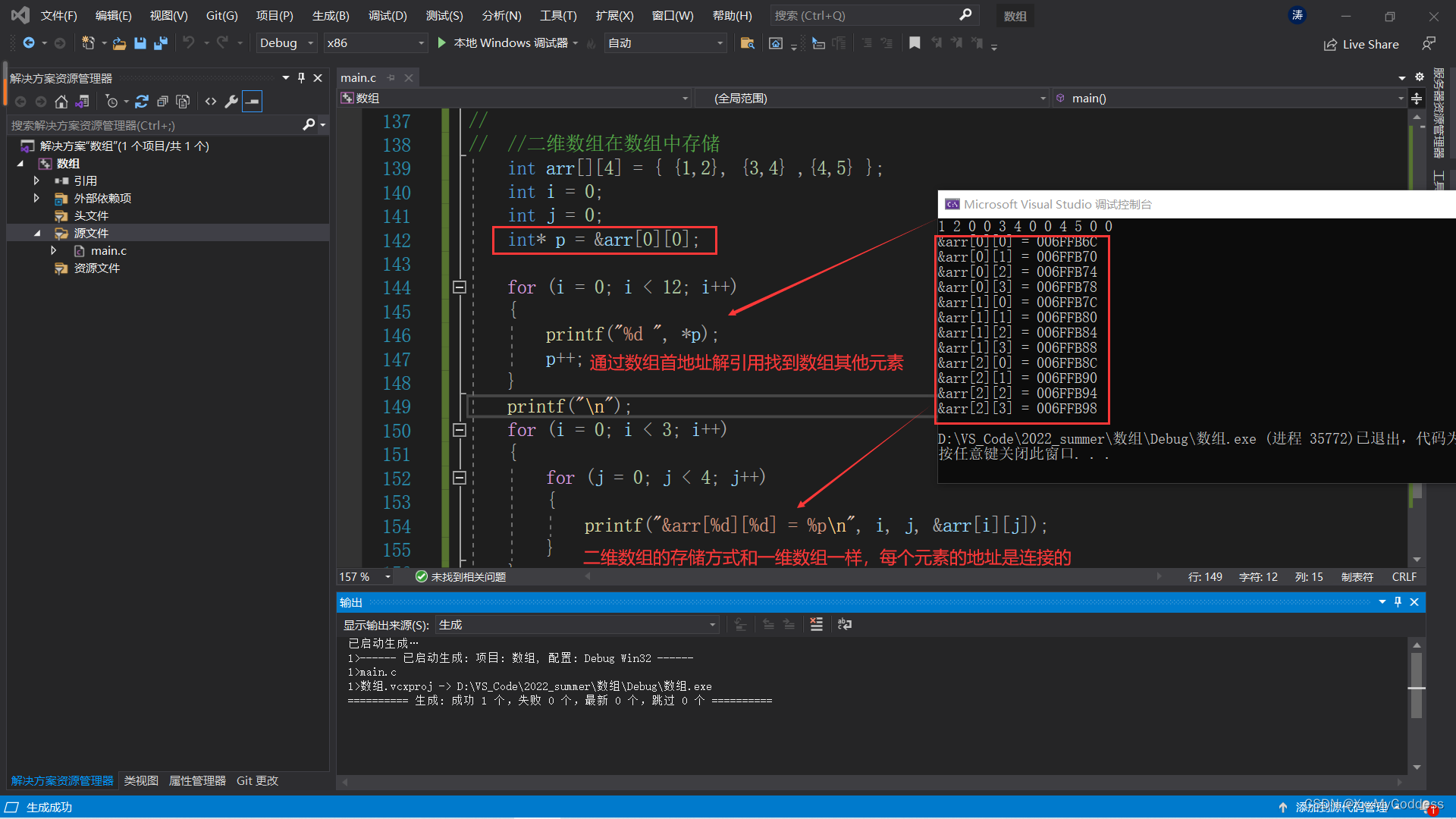Click Find in Files toolbar icon
The height and width of the screenshot is (819, 1456).
pos(747,43)
